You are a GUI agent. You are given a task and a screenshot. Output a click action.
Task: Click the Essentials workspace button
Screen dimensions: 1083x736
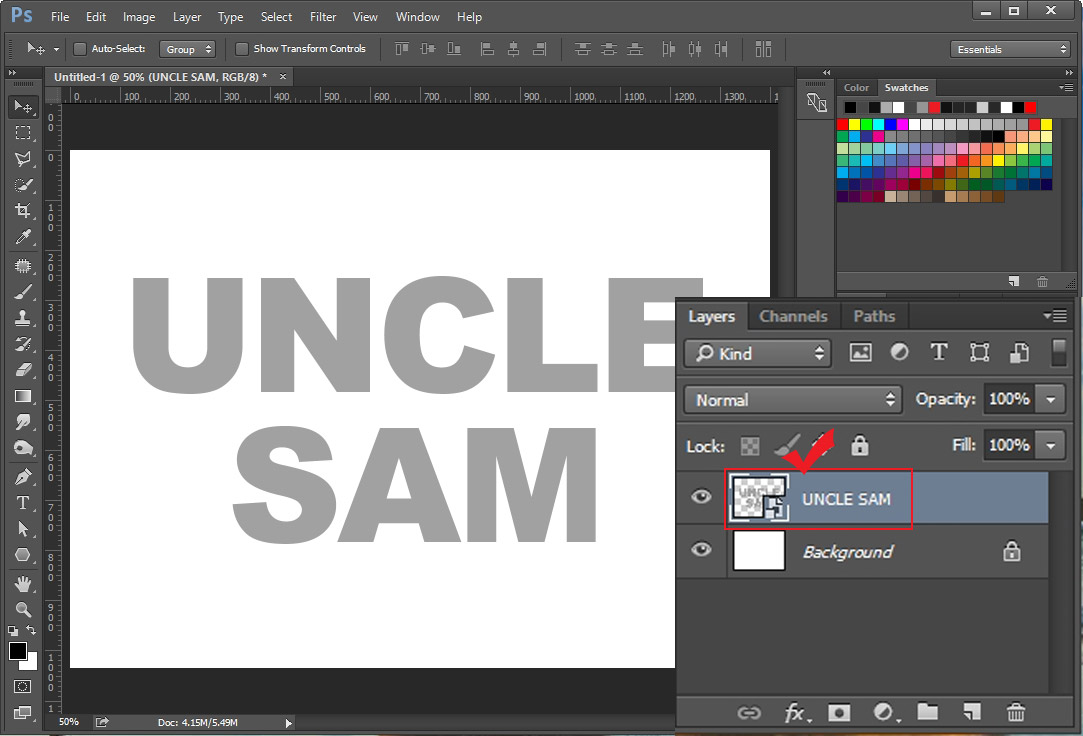click(x=1009, y=48)
